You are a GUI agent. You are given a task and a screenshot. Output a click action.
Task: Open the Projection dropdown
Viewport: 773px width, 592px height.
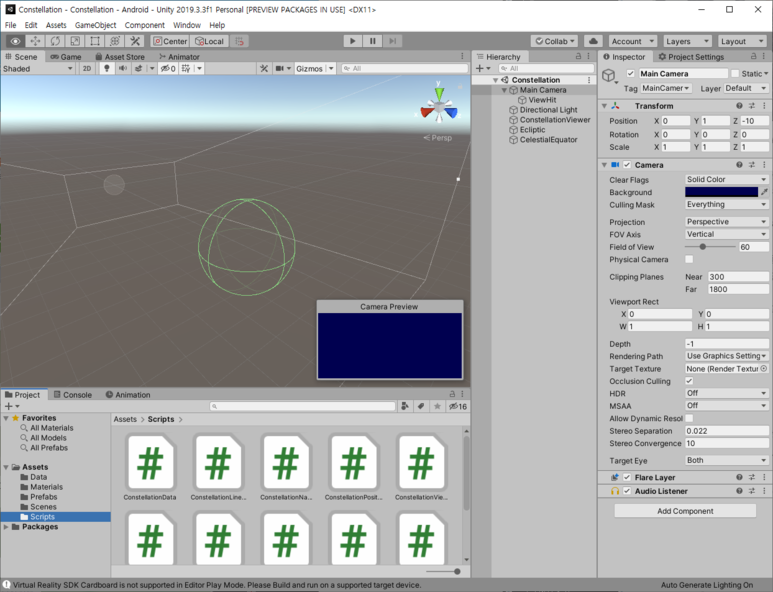(x=727, y=222)
